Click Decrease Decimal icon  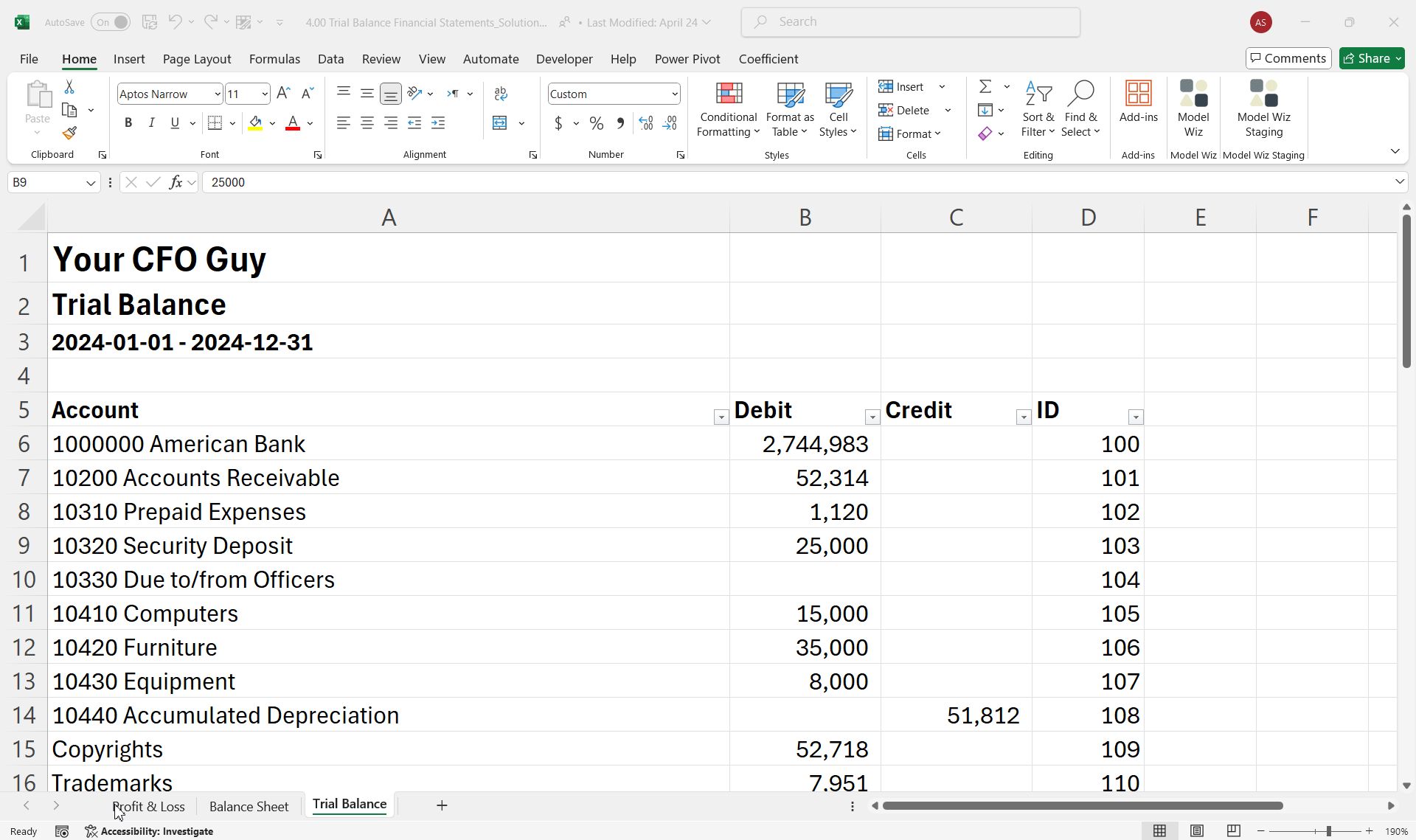tap(670, 123)
